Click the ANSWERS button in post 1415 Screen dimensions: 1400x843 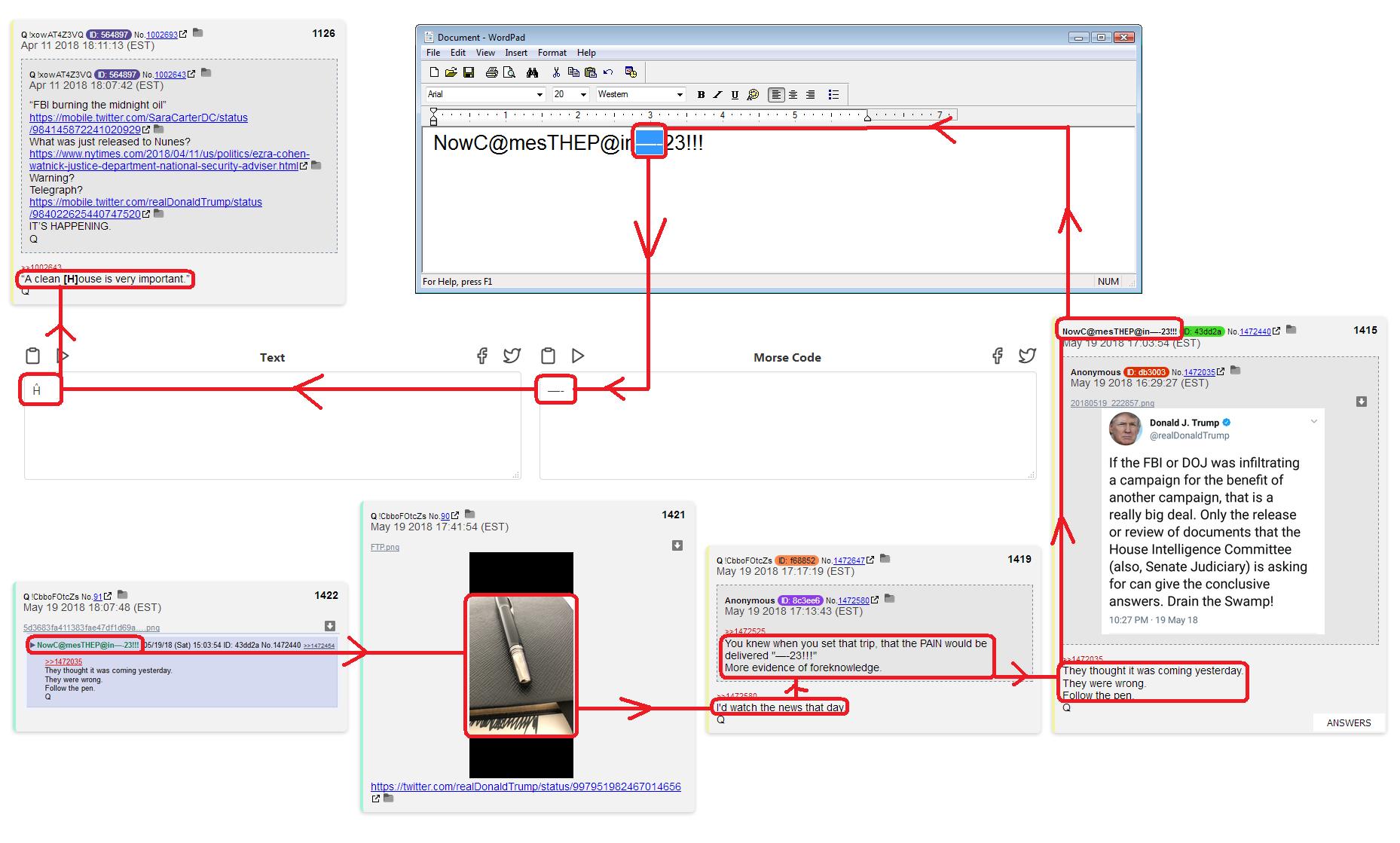[1349, 722]
